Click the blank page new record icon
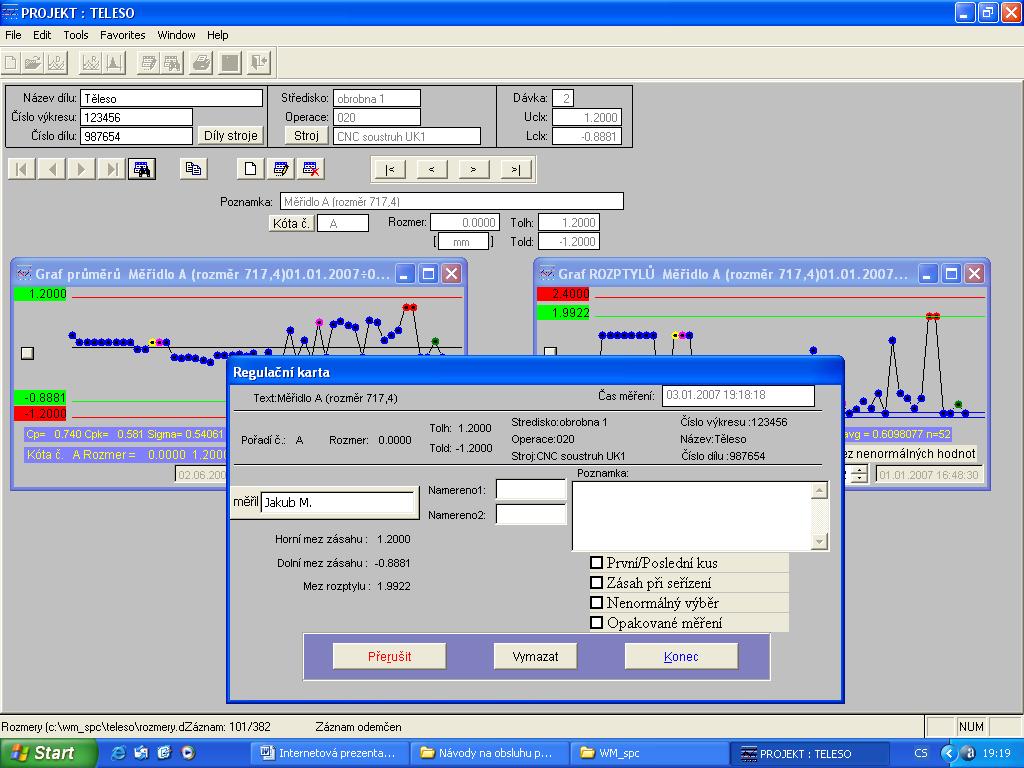The height and width of the screenshot is (768, 1024). (x=250, y=169)
